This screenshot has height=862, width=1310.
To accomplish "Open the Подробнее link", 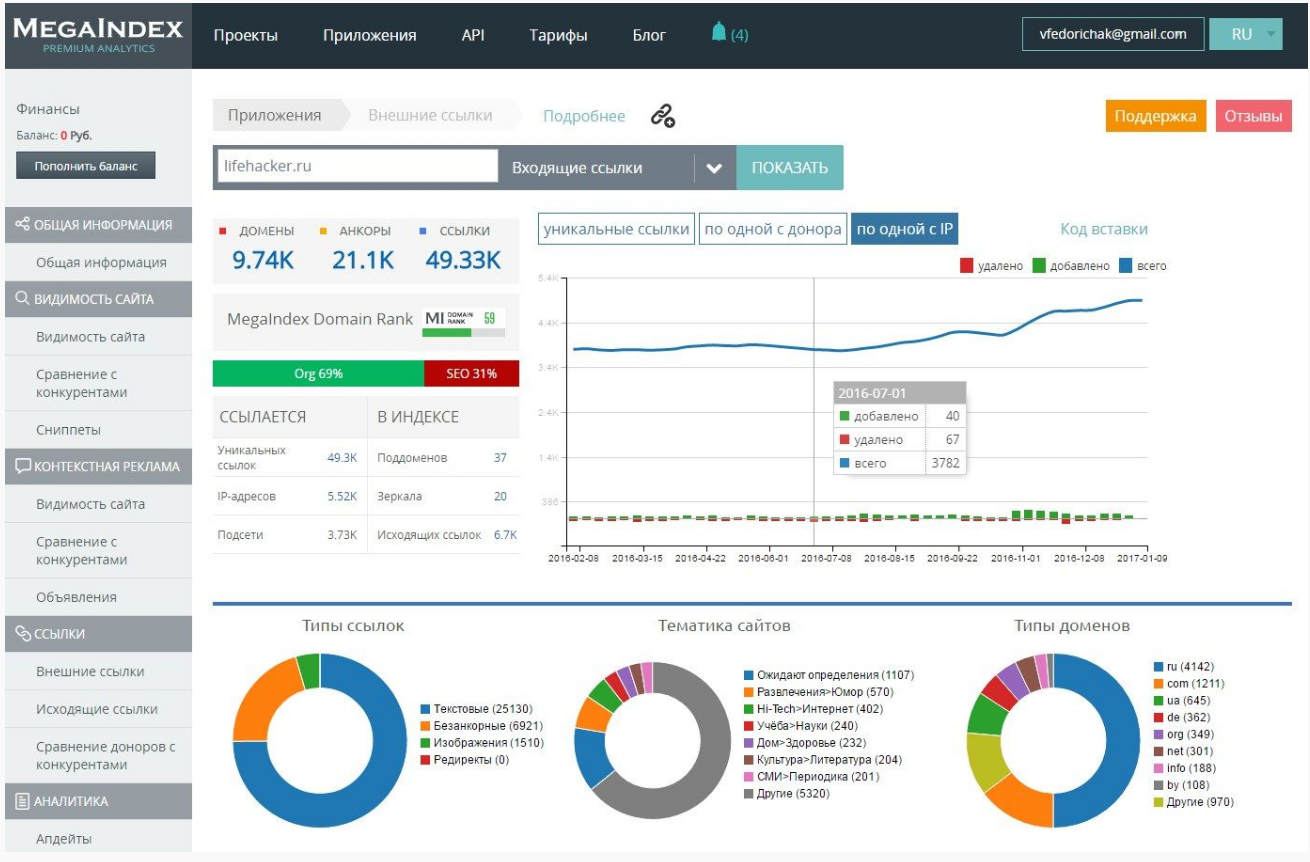I will click(x=584, y=116).
